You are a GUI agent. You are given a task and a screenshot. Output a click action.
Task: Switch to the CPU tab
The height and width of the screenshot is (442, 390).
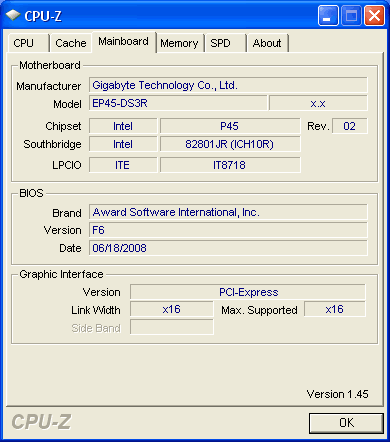(29, 43)
